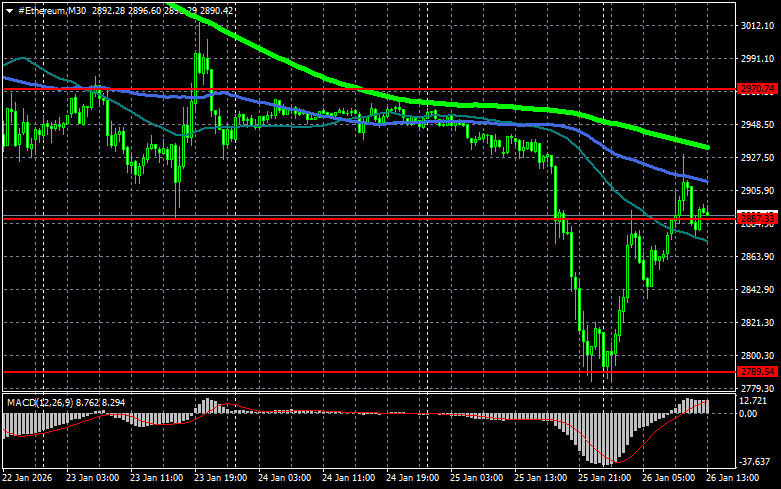Image resolution: width=781 pixels, height=489 pixels.
Task: Click the MACD values 8.762 8.294
Action: (101, 402)
